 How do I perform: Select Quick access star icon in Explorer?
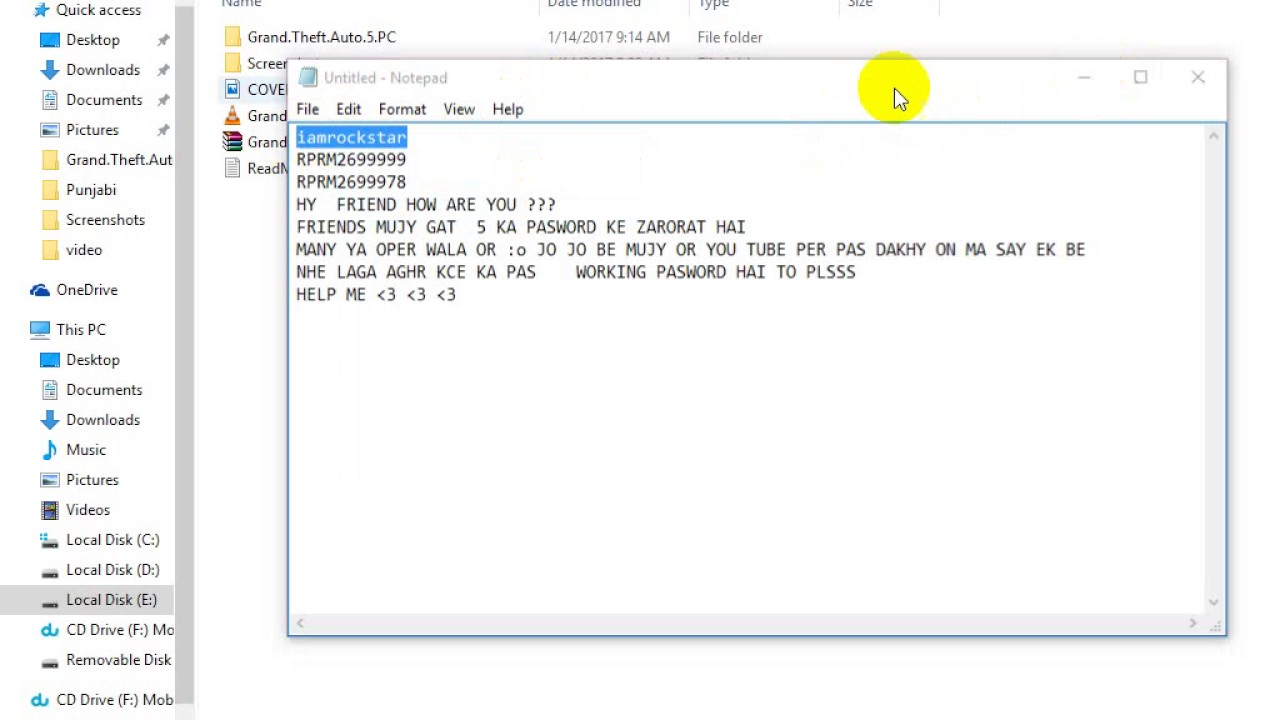41,10
